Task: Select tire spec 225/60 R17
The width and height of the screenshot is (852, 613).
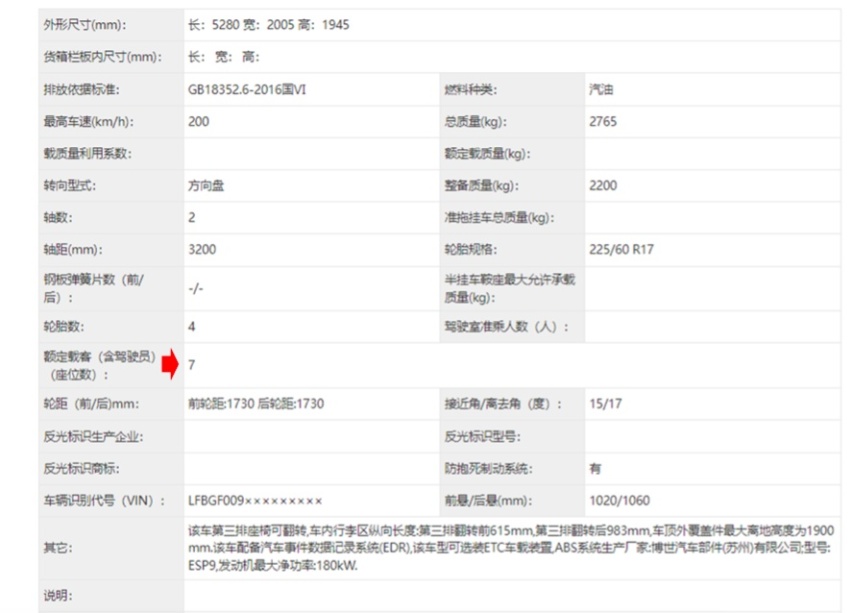Action: (621, 250)
